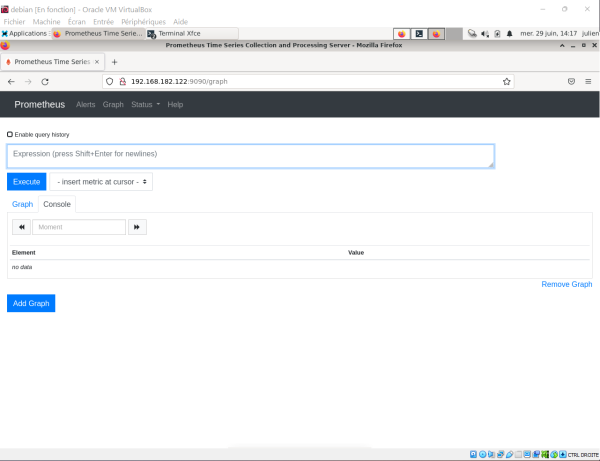This screenshot has width=600, height=461.
Task: Click the shield tracking protection icon
Action: tap(109, 81)
